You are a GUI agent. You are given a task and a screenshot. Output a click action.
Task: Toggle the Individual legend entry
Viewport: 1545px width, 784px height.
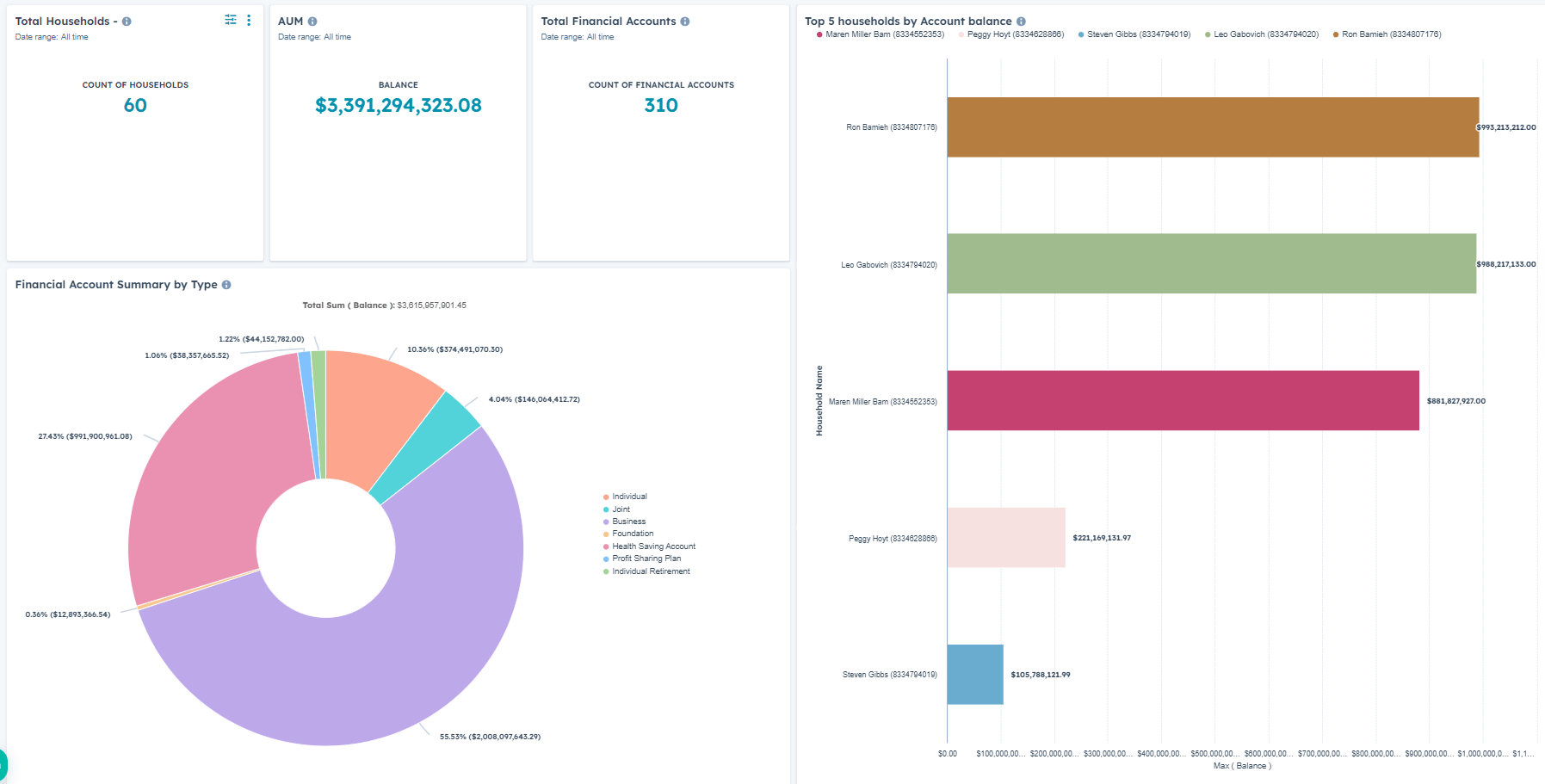pyautogui.click(x=627, y=496)
